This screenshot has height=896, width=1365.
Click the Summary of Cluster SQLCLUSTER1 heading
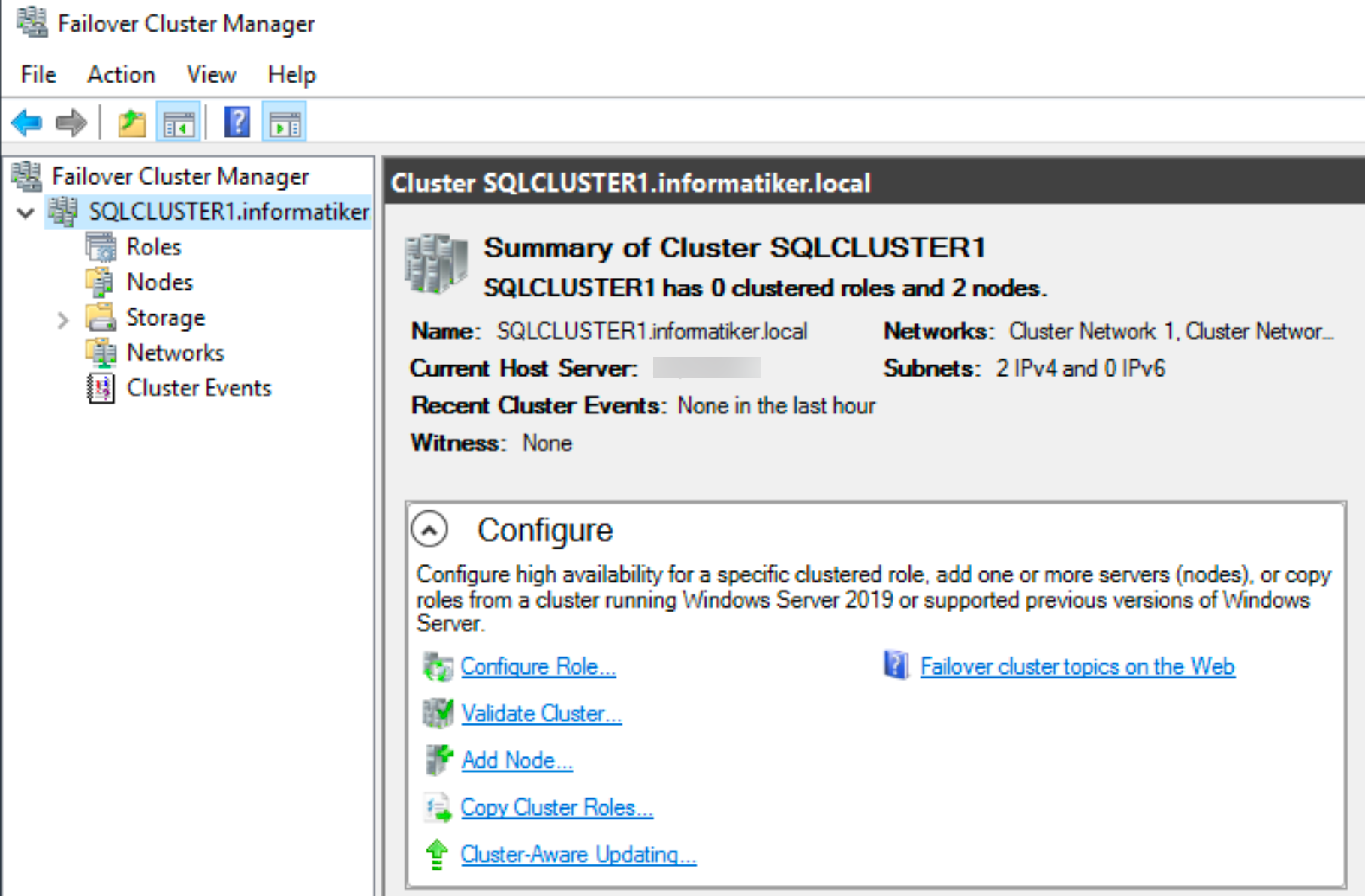(x=734, y=248)
